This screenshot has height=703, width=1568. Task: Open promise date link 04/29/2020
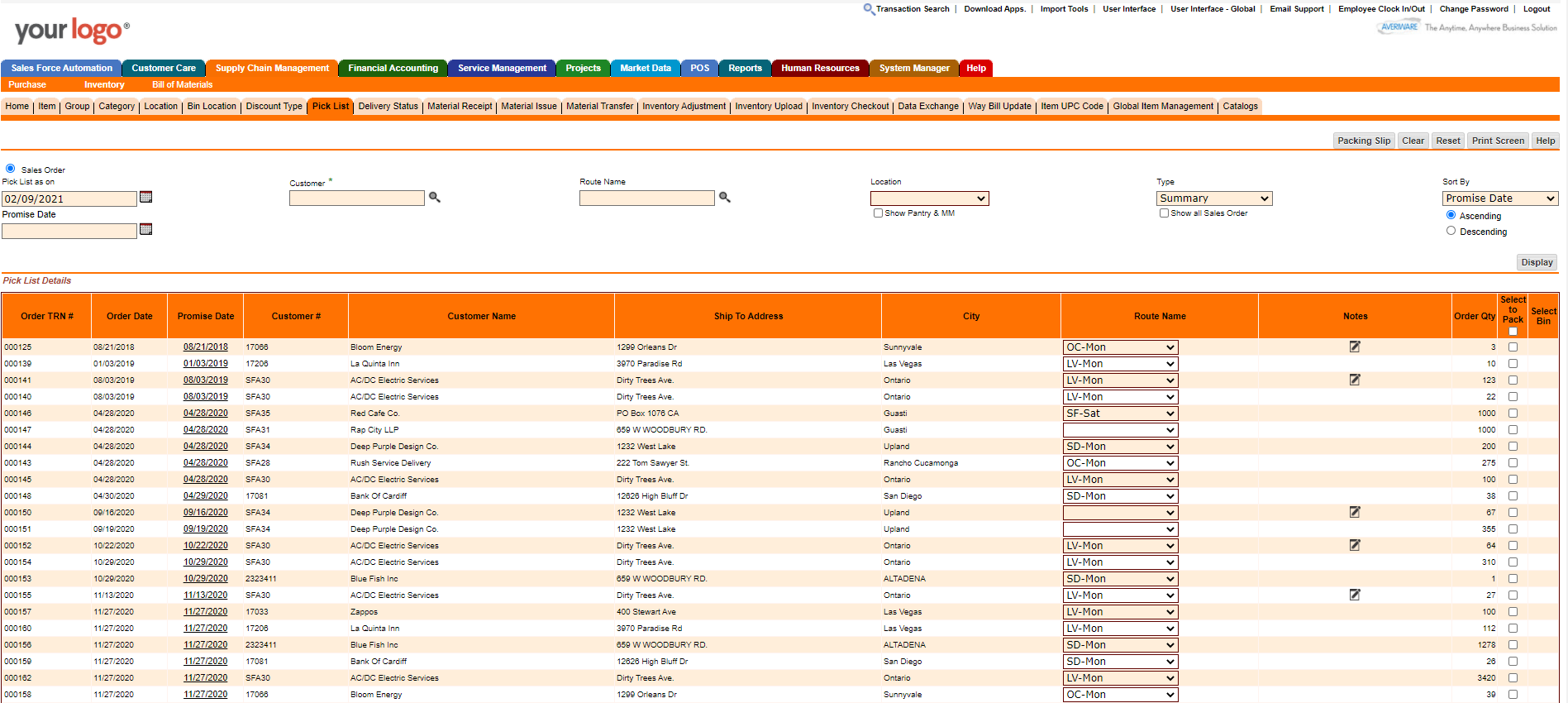(206, 496)
